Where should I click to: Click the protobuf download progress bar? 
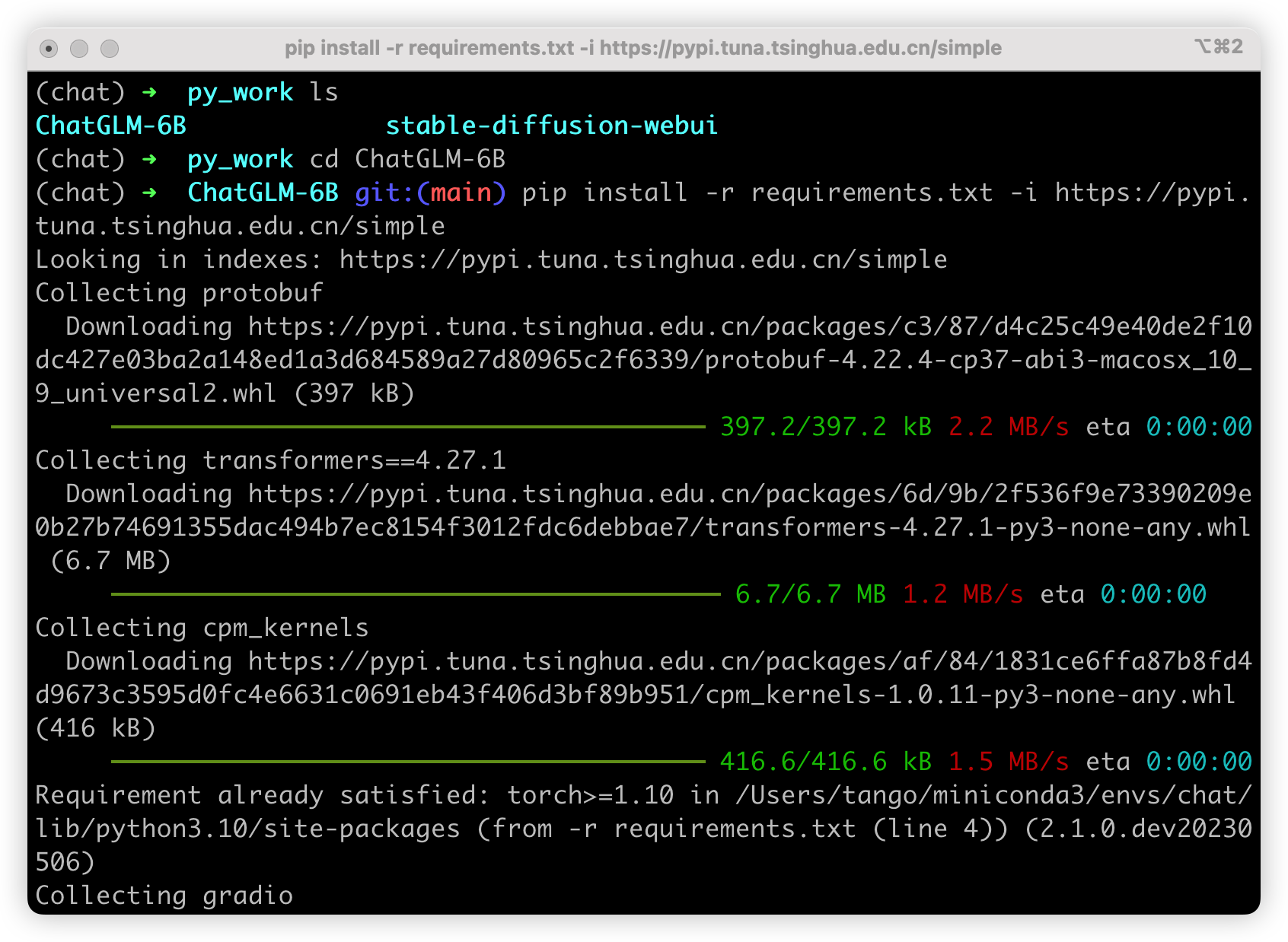coord(408,427)
